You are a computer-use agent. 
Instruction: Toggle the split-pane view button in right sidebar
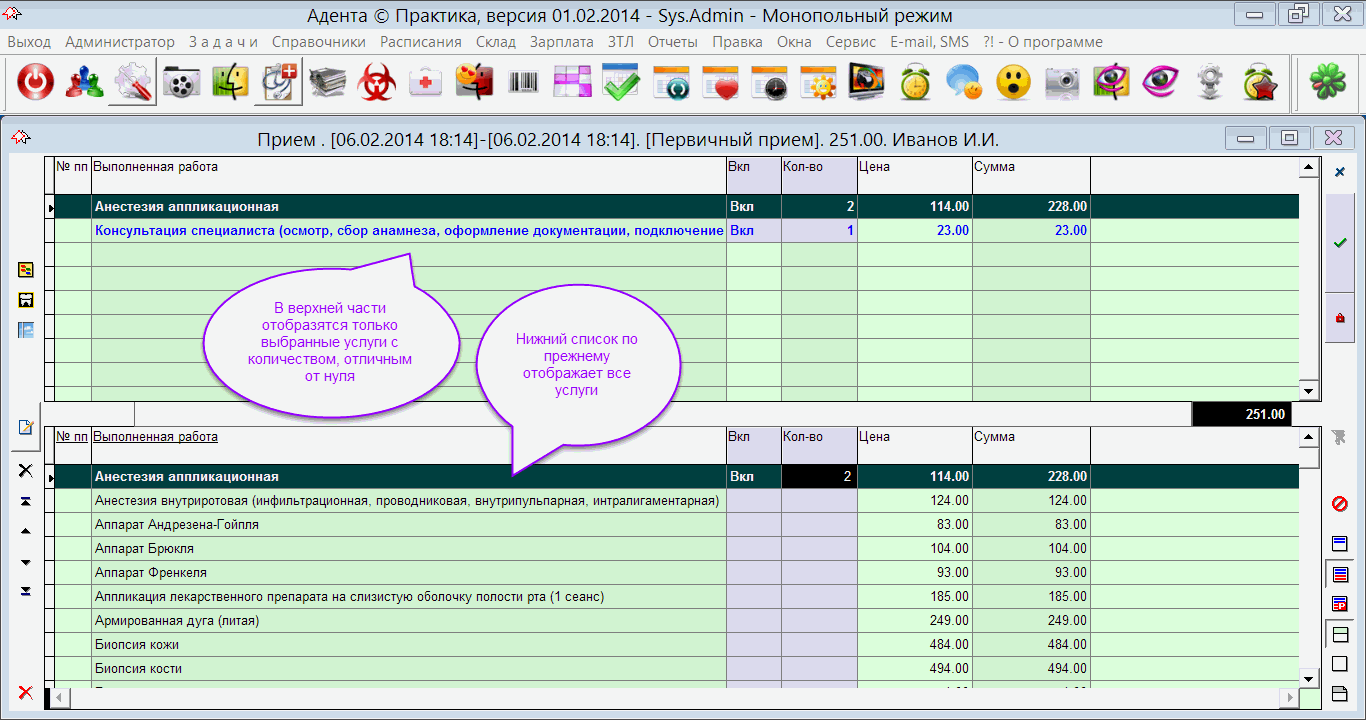1340,634
